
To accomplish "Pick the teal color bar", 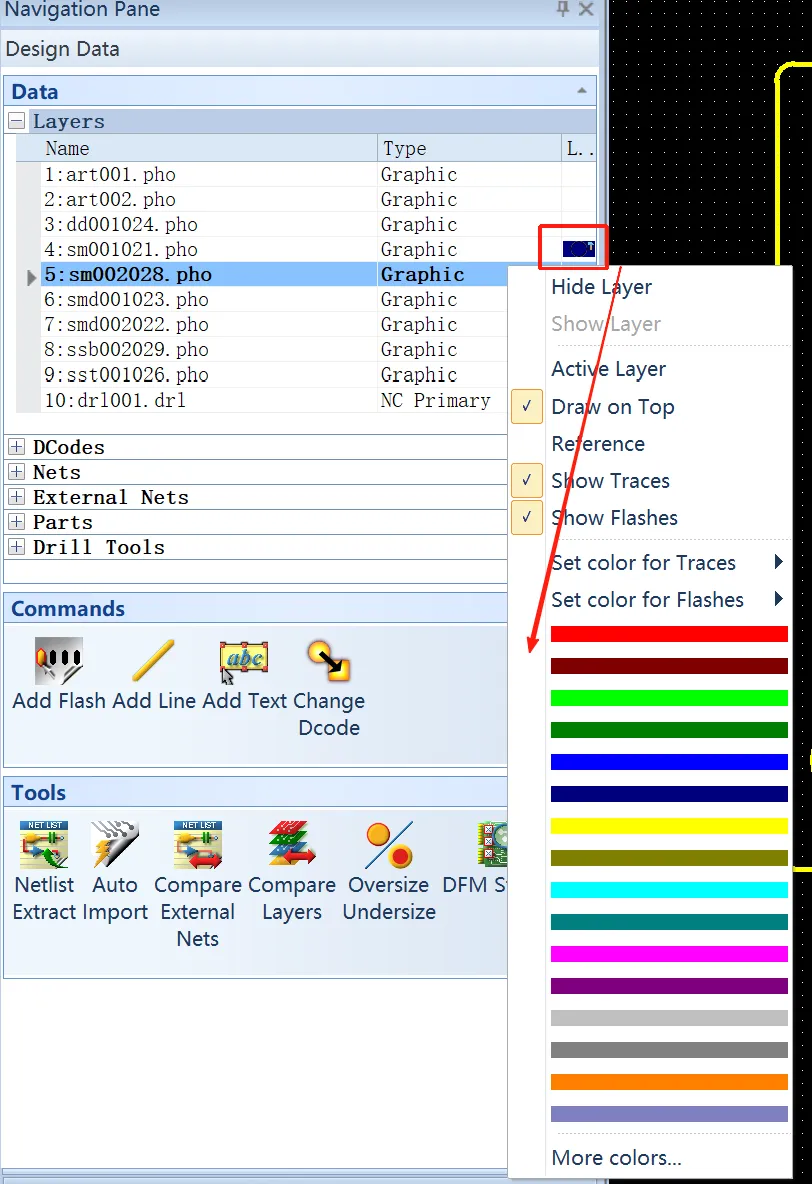I will pos(669,921).
